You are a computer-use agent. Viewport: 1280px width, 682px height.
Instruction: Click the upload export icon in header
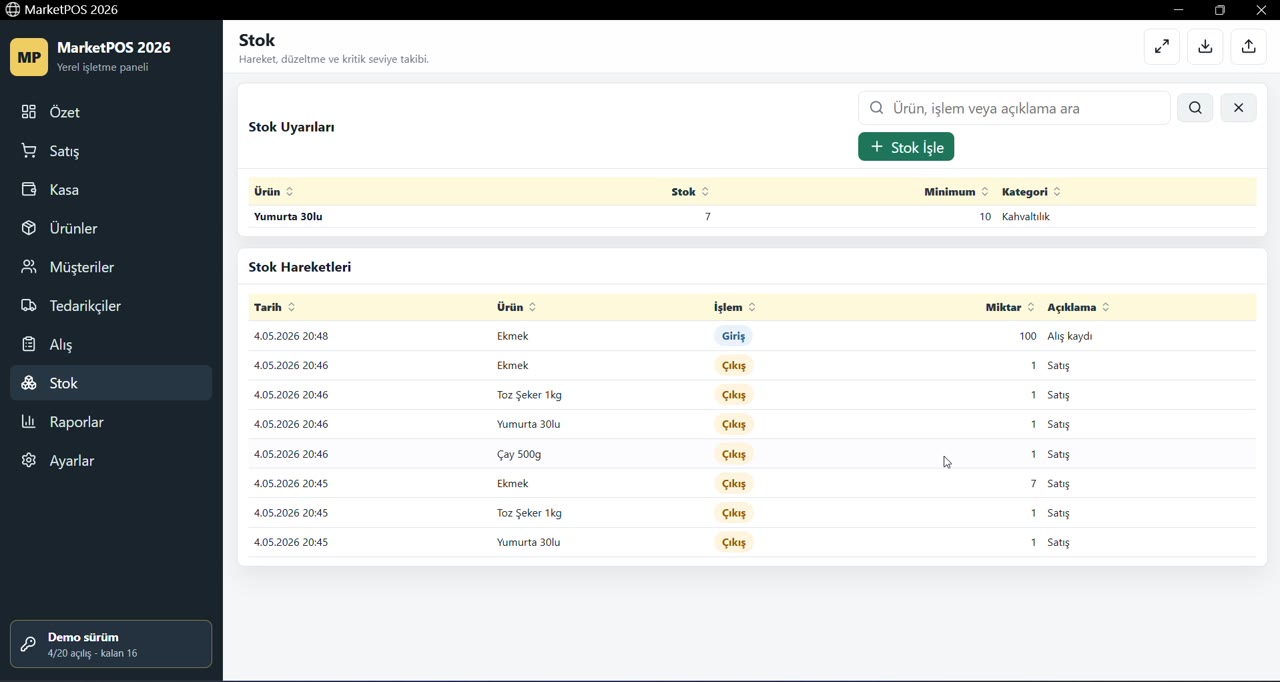click(x=1249, y=47)
